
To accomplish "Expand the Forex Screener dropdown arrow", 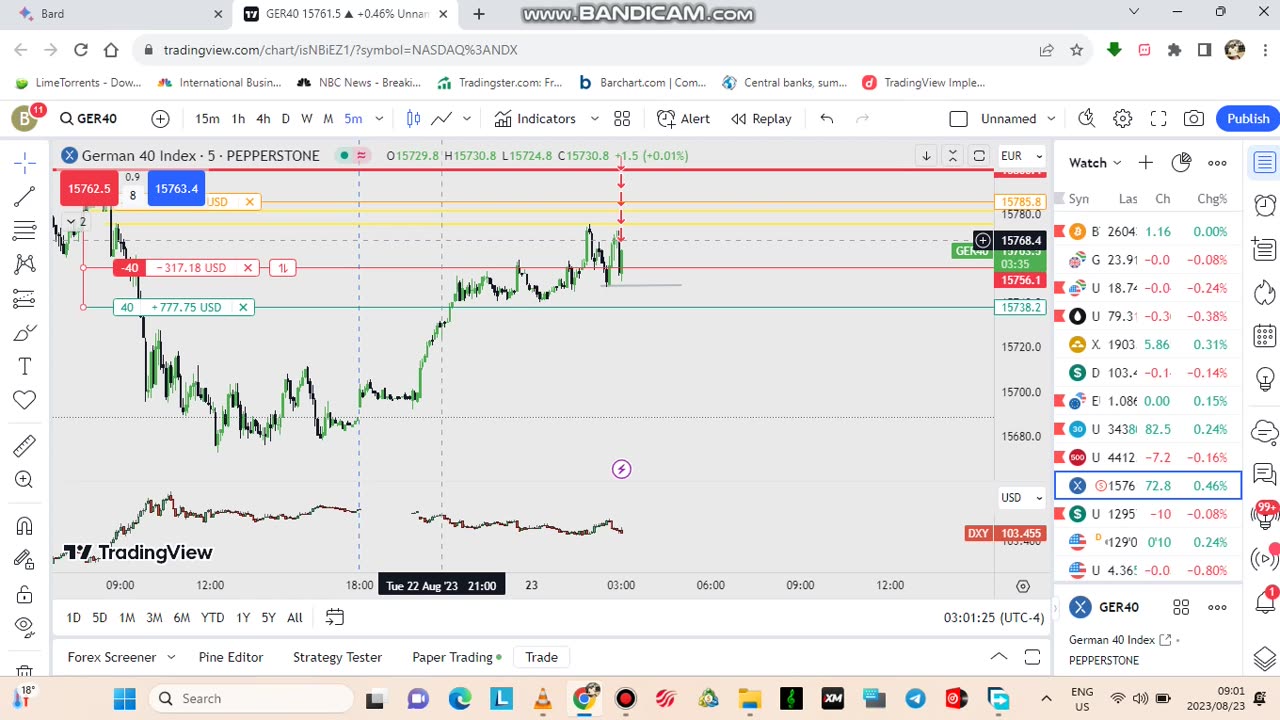I will (x=171, y=657).
